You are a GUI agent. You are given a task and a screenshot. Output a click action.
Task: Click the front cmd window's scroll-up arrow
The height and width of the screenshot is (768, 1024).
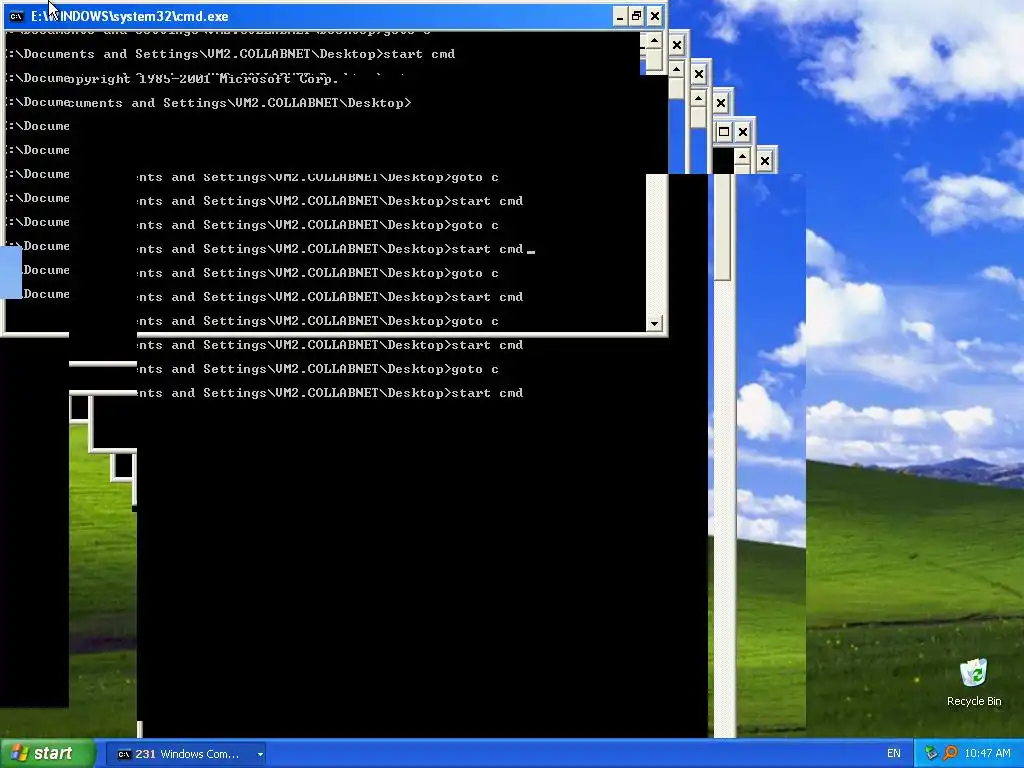[x=654, y=41]
